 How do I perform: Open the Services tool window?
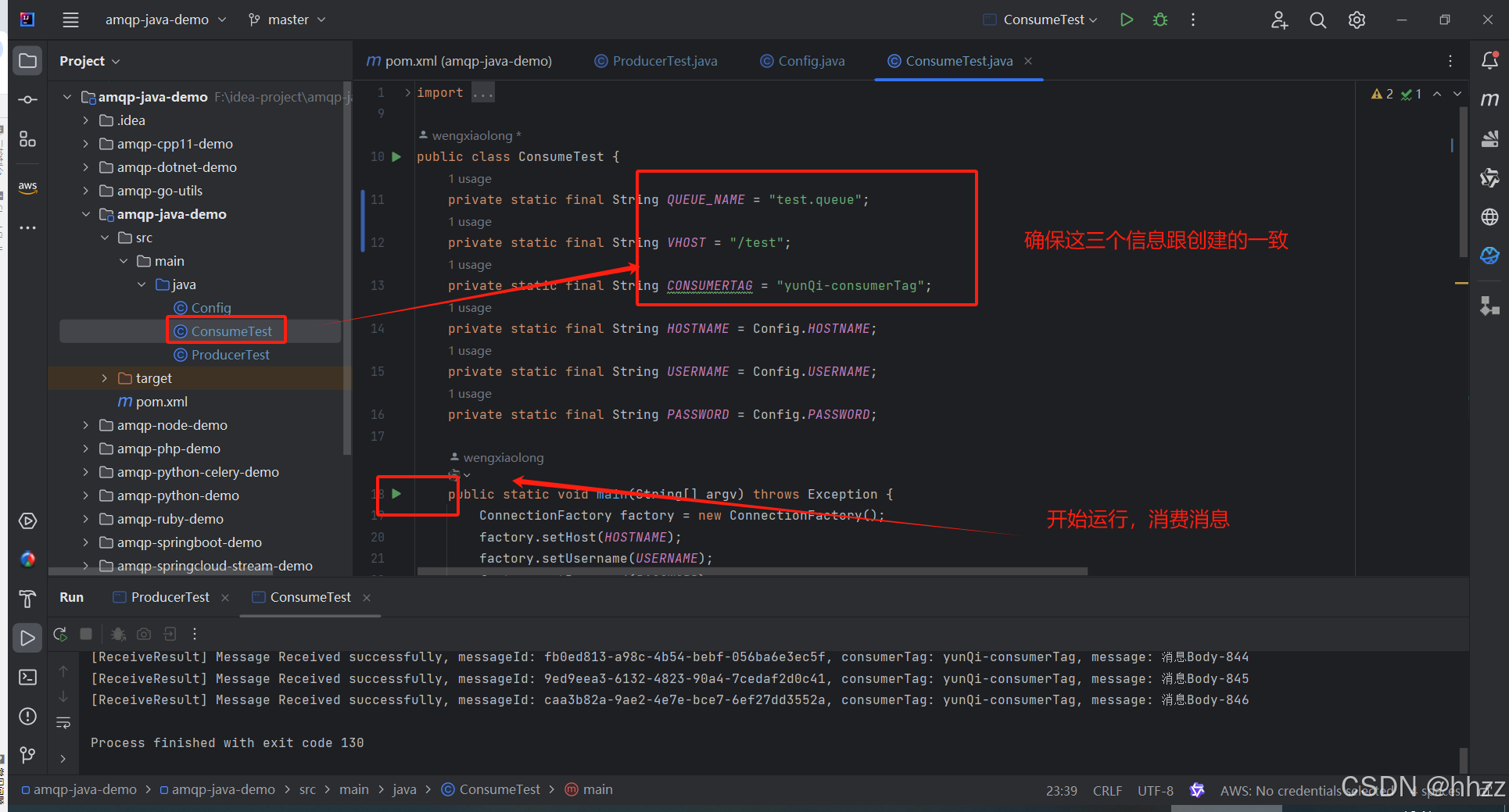tap(27, 521)
